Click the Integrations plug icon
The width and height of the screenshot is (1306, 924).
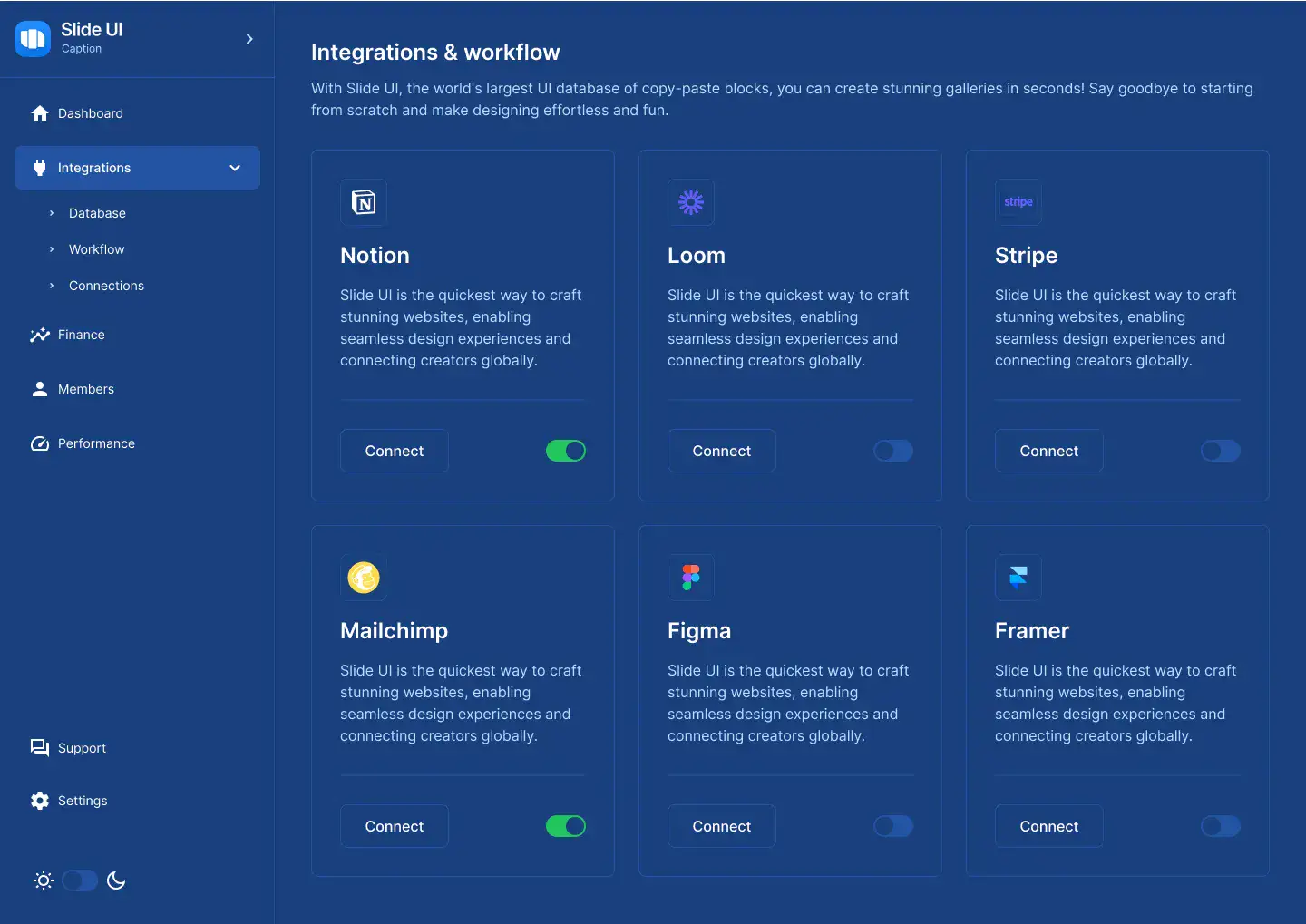click(x=40, y=168)
